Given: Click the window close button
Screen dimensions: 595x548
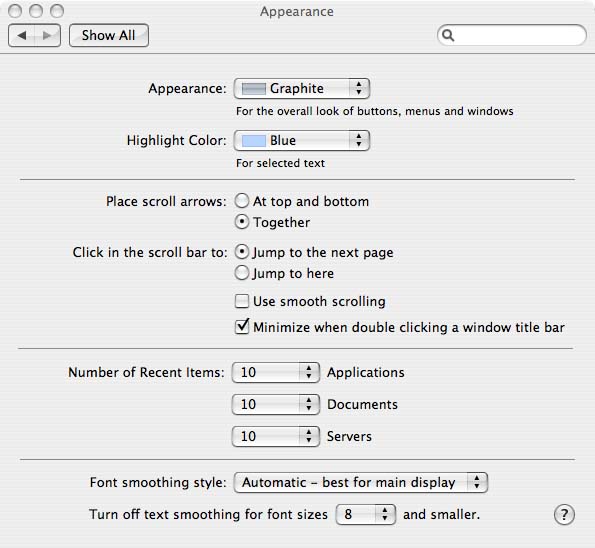Looking at the screenshot, I should pos(15,11).
